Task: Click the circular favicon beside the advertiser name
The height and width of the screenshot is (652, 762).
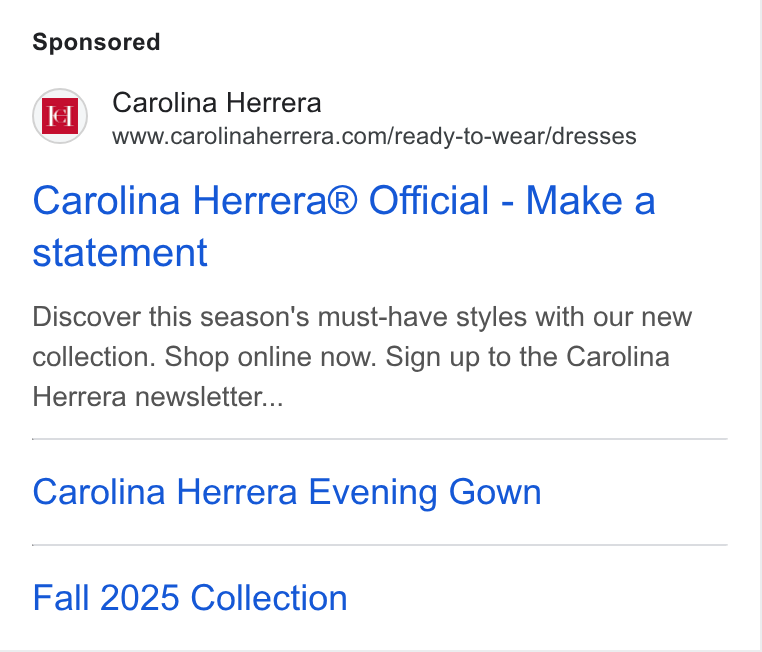Action: (x=60, y=116)
